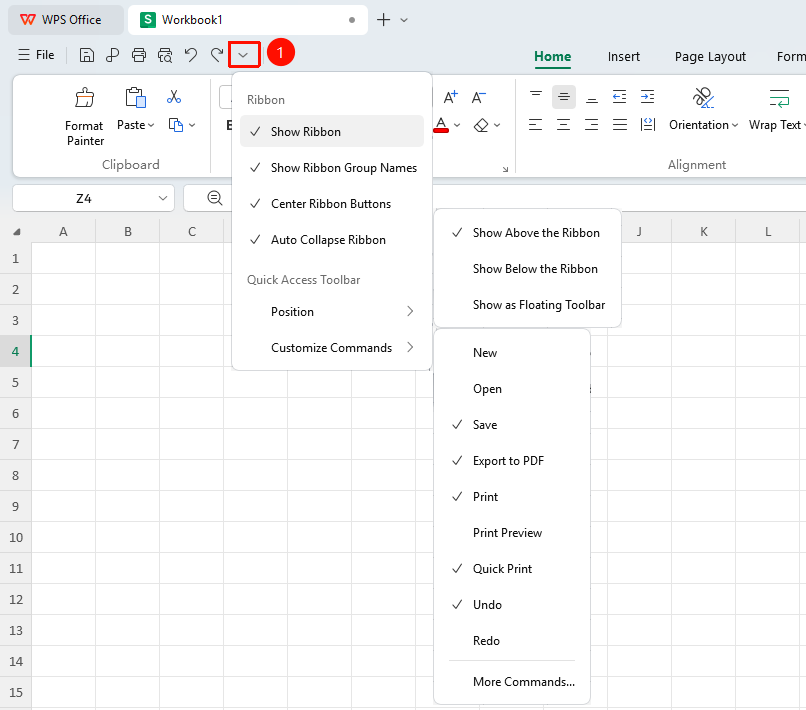The image size is (806, 710).
Task: Click the Increase Indent icon
Action: [647, 96]
